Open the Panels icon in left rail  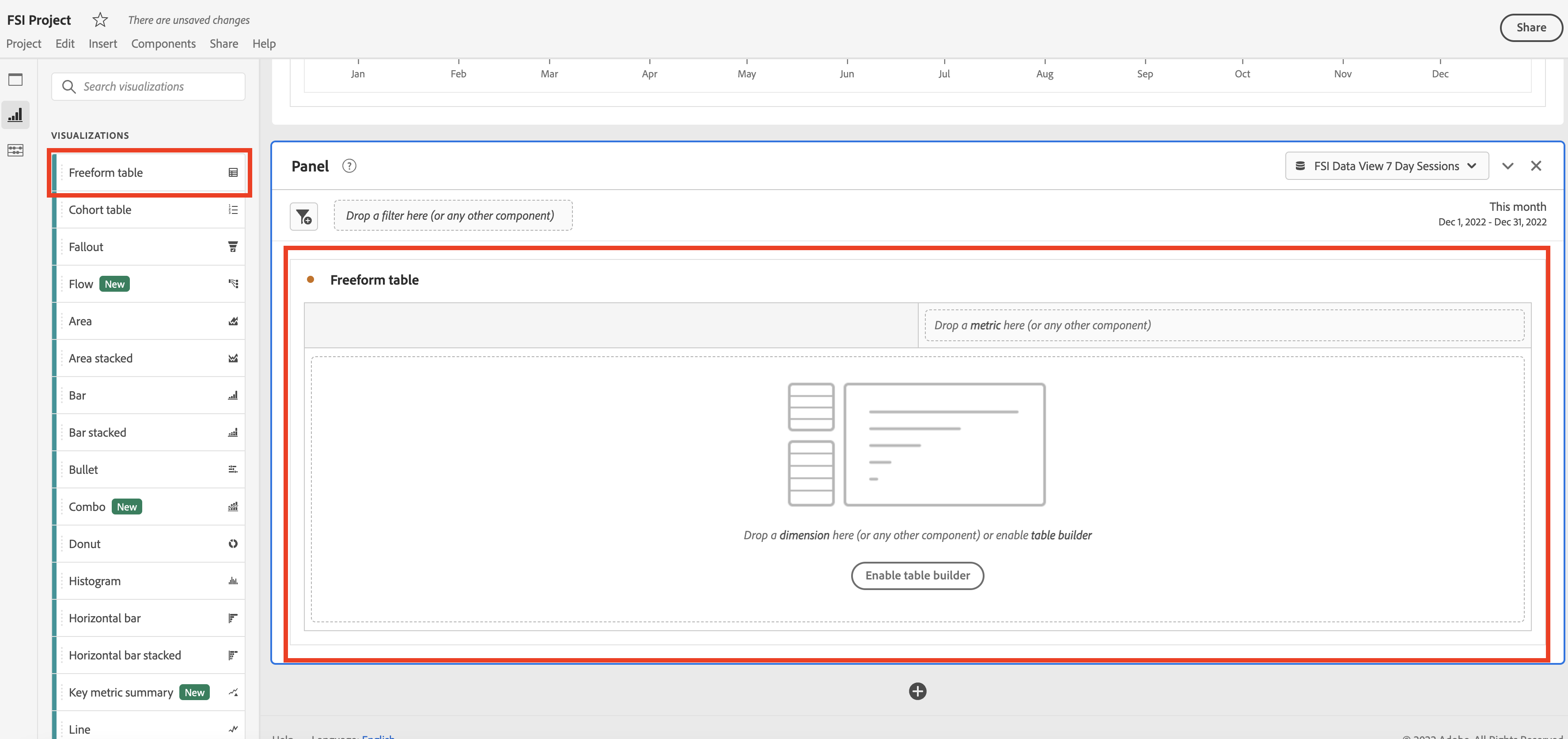[15, 80]
